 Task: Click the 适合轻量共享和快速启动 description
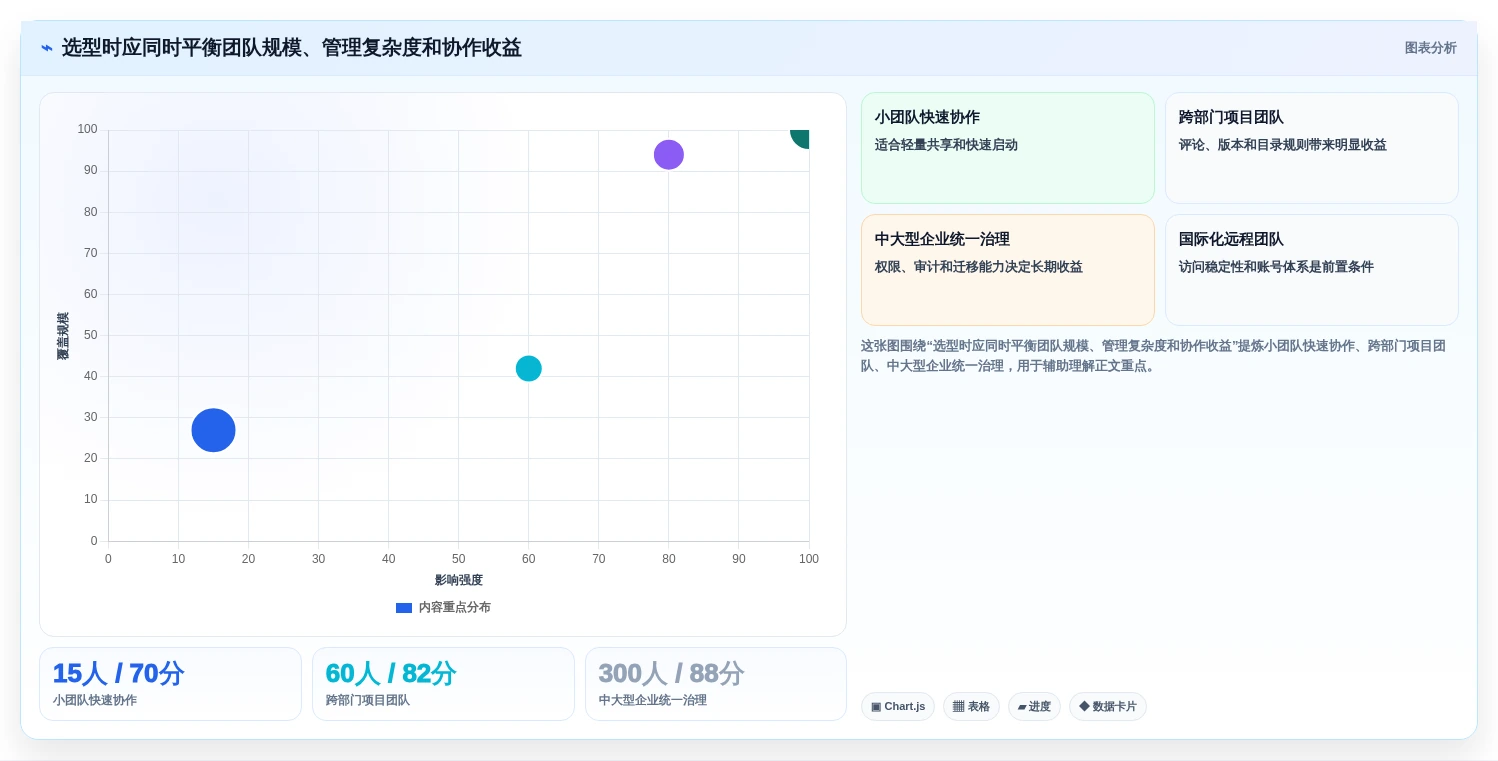click(946, 145)
